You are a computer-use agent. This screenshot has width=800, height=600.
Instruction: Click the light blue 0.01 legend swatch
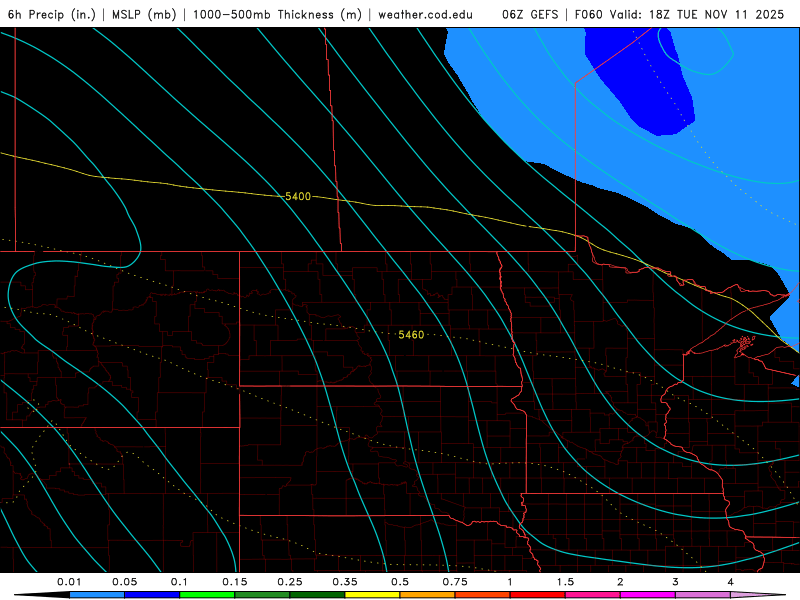[x=97, y=595]
